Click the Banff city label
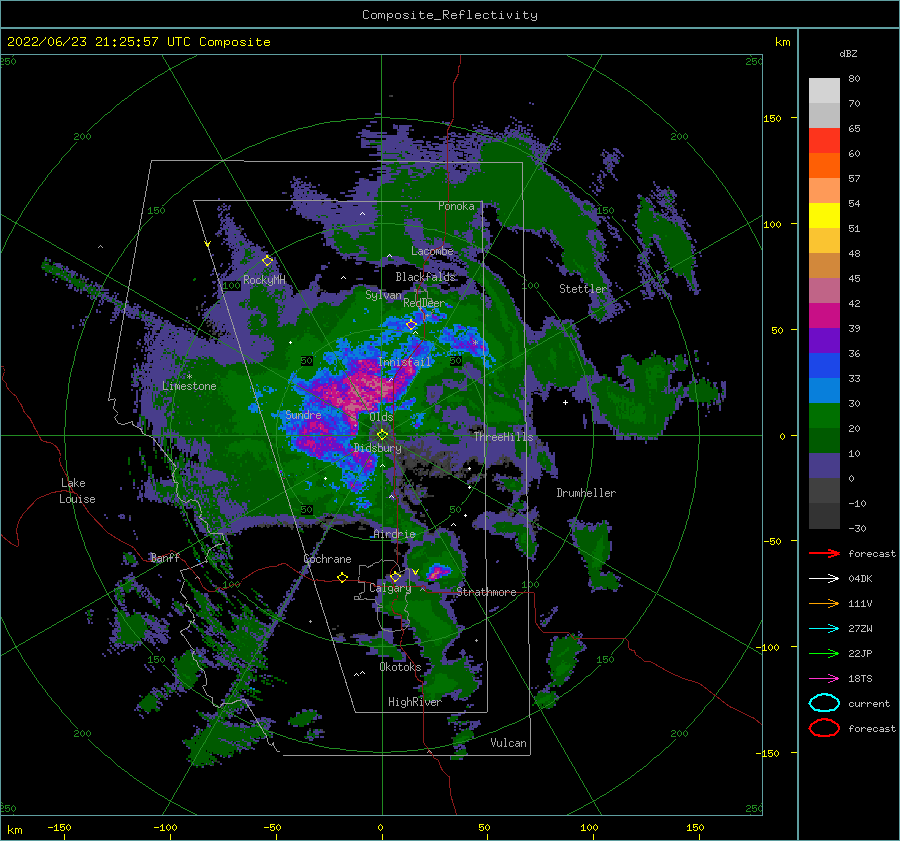The height and width of the screenshot is (841, 900). pos(165,557)
